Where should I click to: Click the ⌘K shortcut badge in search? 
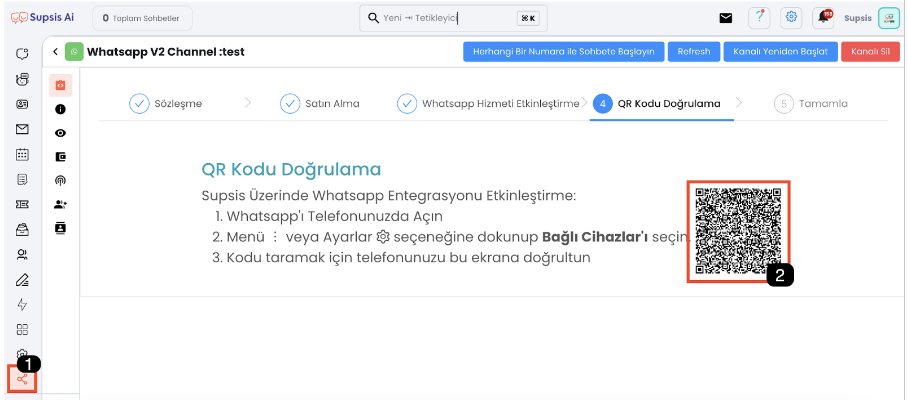[528, 19]
